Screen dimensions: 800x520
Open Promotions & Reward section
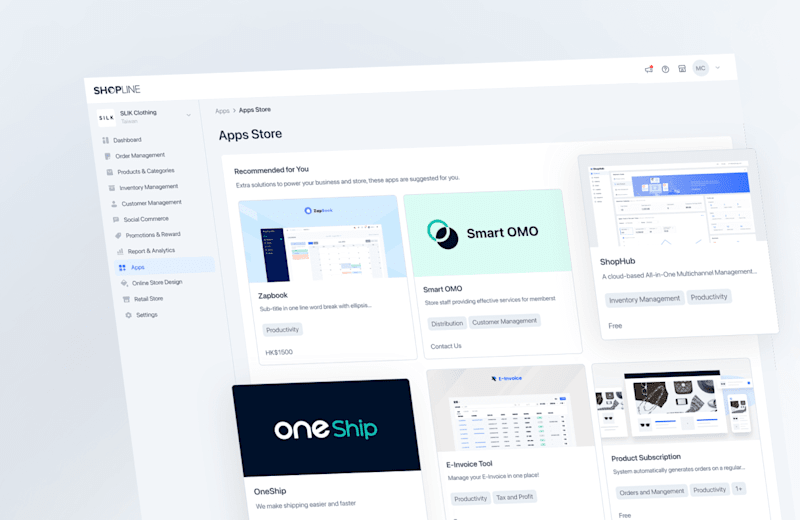[x=153, y=235]
